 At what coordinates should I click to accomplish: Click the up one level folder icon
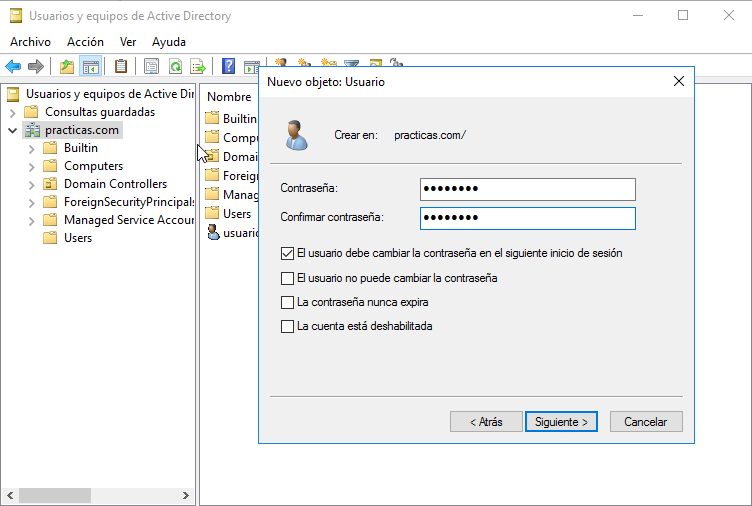[67, 66]
